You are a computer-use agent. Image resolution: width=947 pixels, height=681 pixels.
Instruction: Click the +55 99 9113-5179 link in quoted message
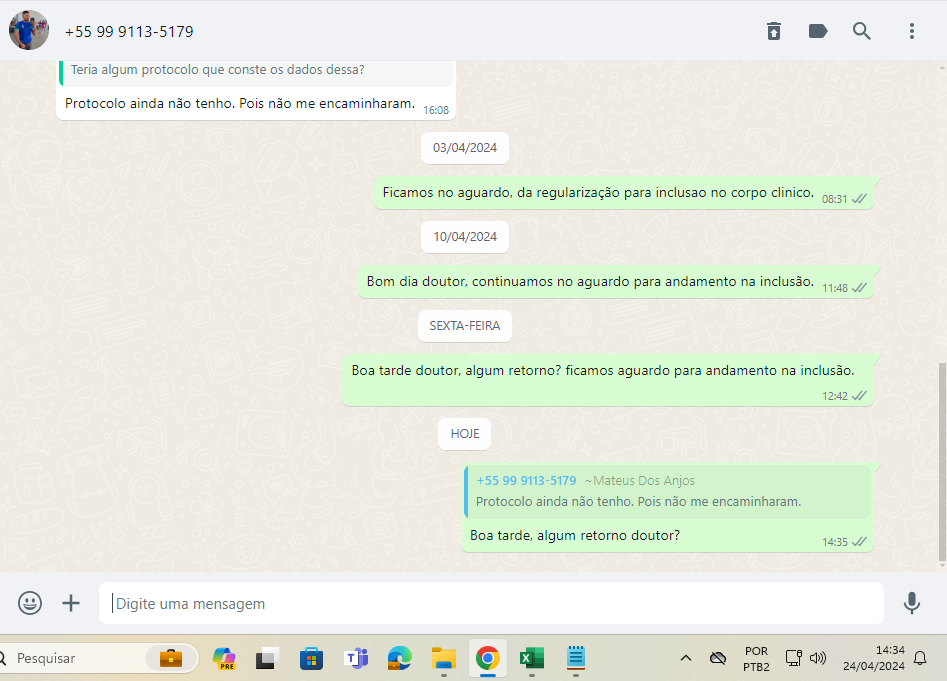coord(526,481)
